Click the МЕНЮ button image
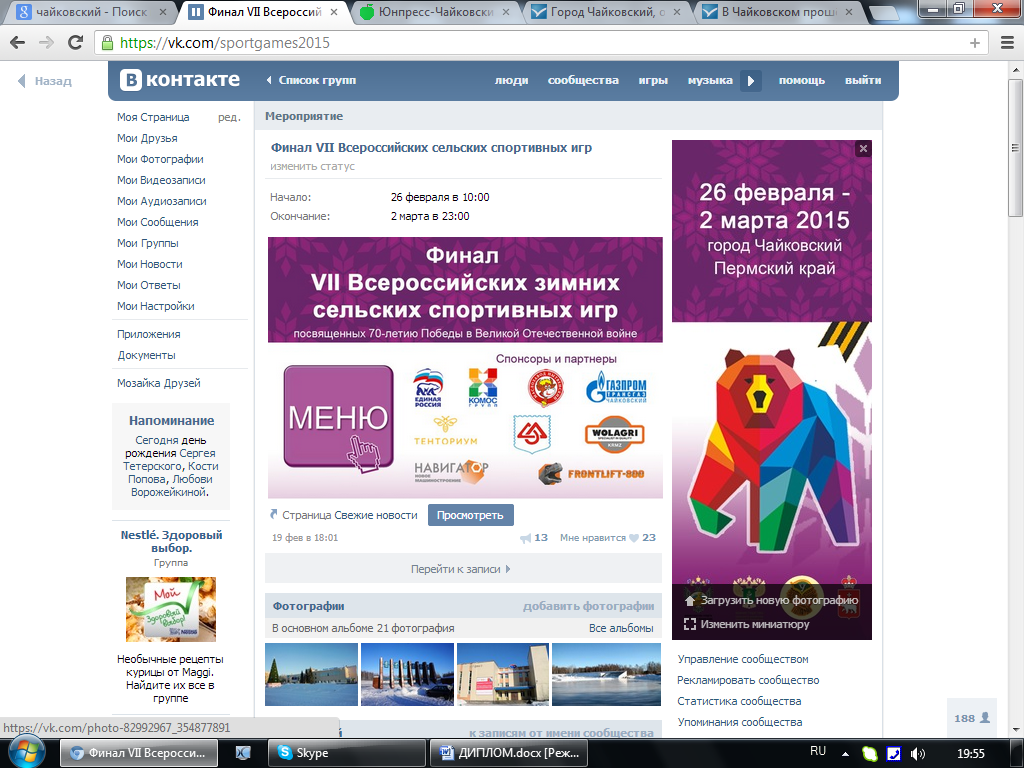The width and height of the screenshot is (1024, 768). [338, 417]
